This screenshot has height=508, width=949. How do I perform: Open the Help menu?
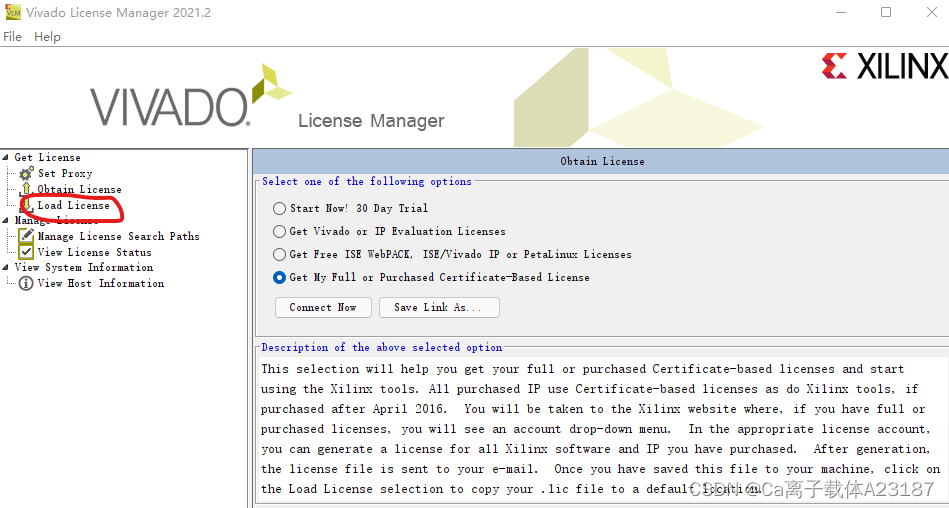(47, 37)
